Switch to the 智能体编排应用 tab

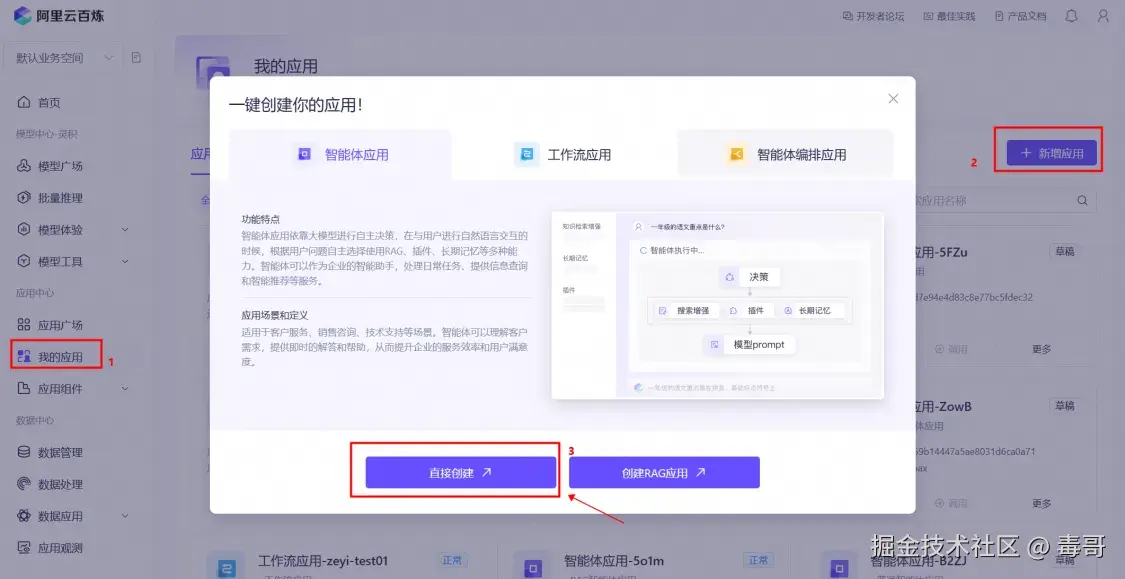coord(786,154)
